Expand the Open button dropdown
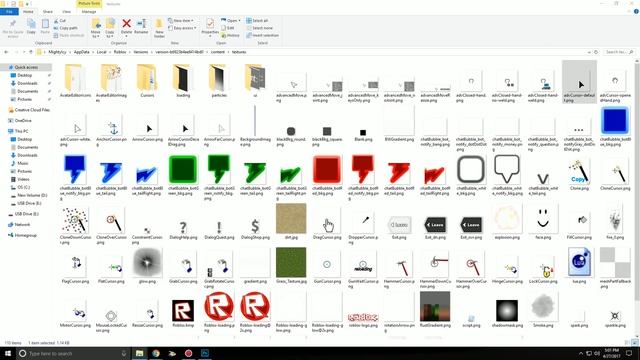Viewport: 640px width, 360px height. click(239, 20)
